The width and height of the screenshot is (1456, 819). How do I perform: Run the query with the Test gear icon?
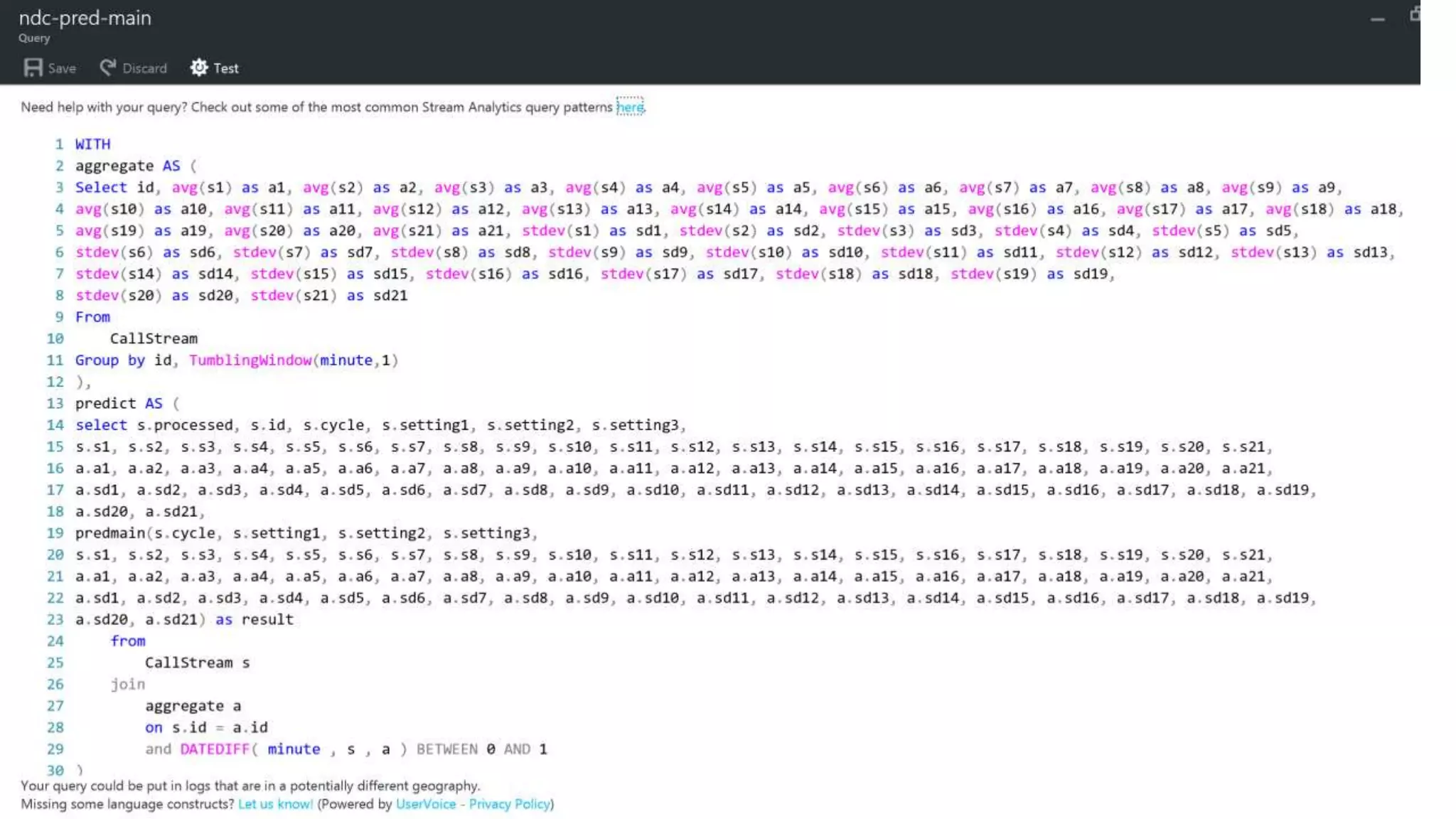(199, 68)
